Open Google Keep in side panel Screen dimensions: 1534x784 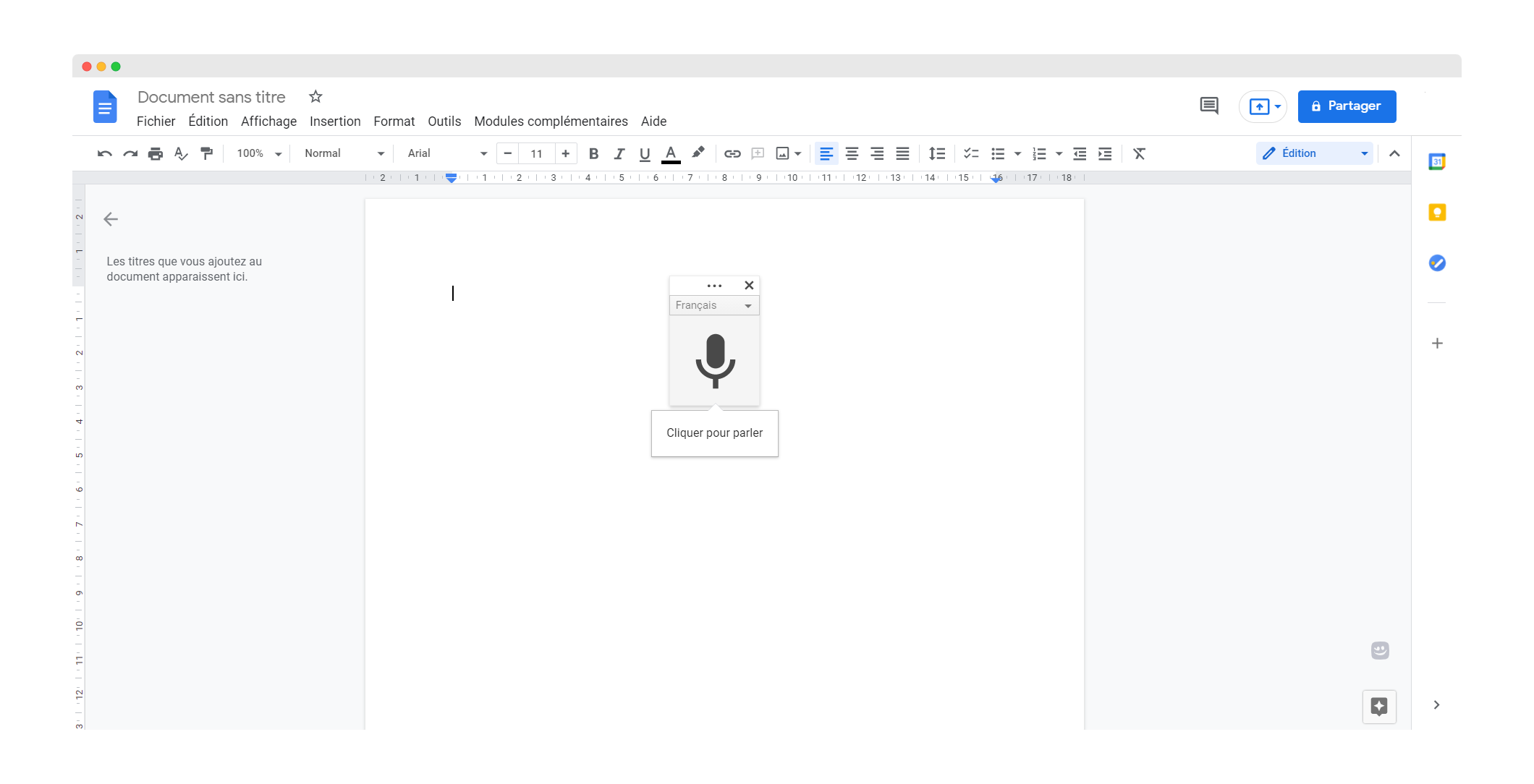(1437, 213)
